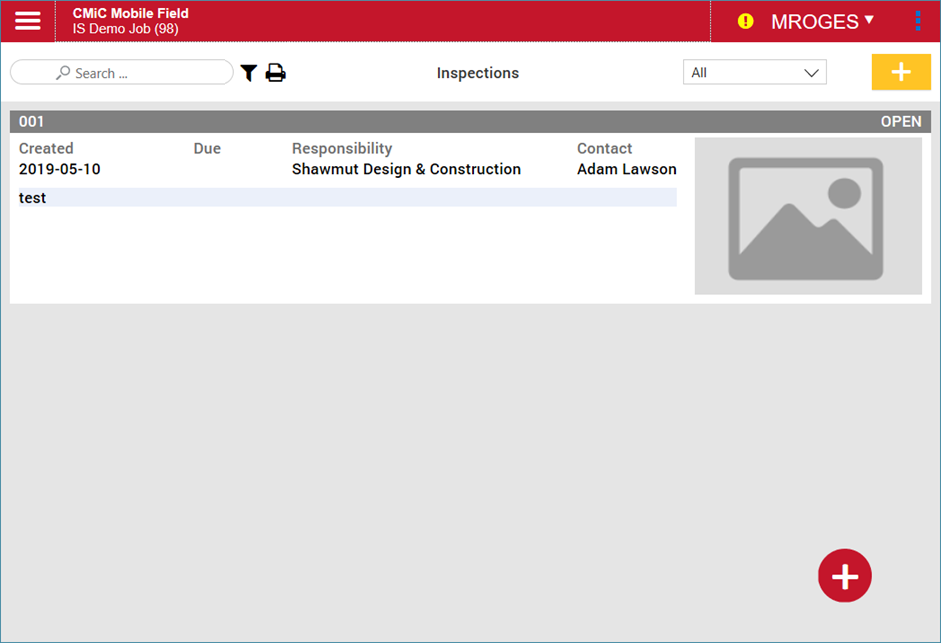Focus the Search input field
Screen dimensions: 941x643
(140, 73)
